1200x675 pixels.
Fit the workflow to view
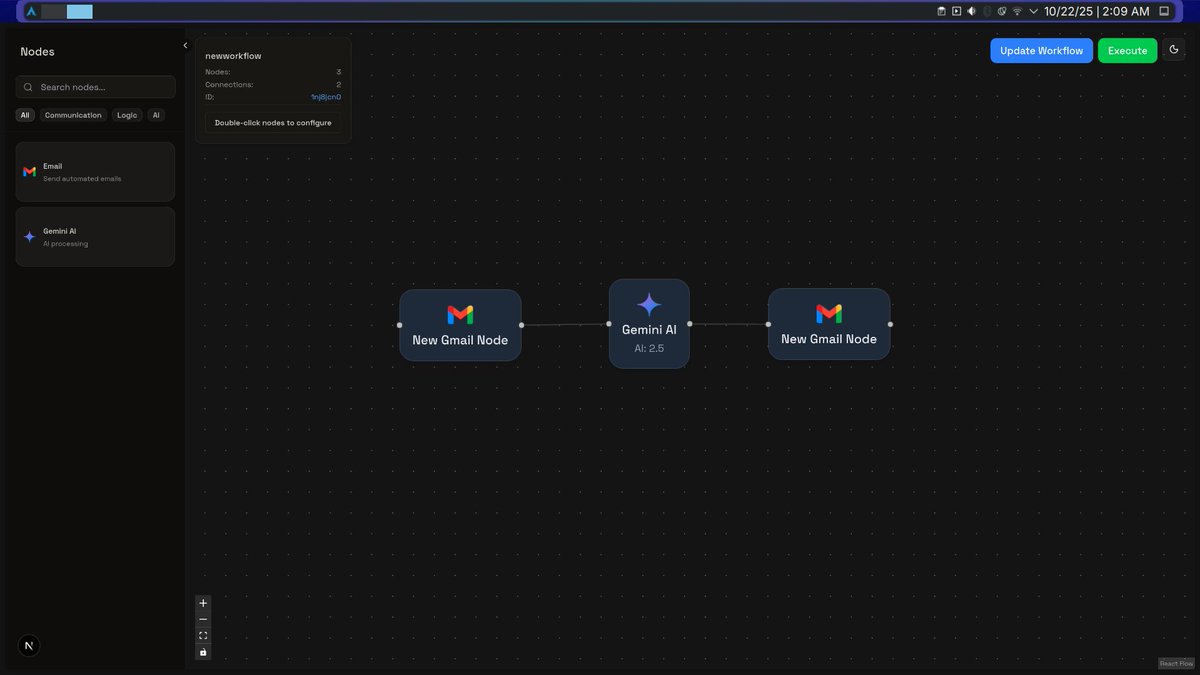203,635
